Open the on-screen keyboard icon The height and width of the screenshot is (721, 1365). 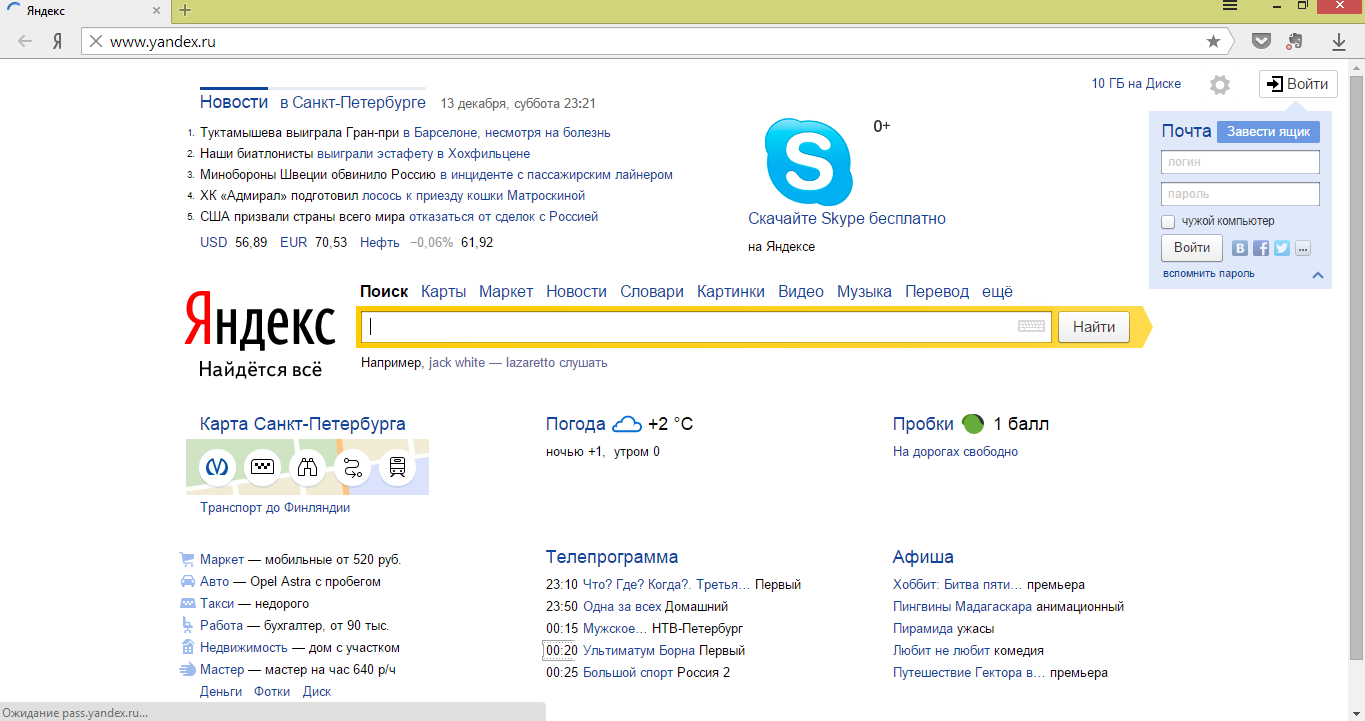coord(1031,326)
